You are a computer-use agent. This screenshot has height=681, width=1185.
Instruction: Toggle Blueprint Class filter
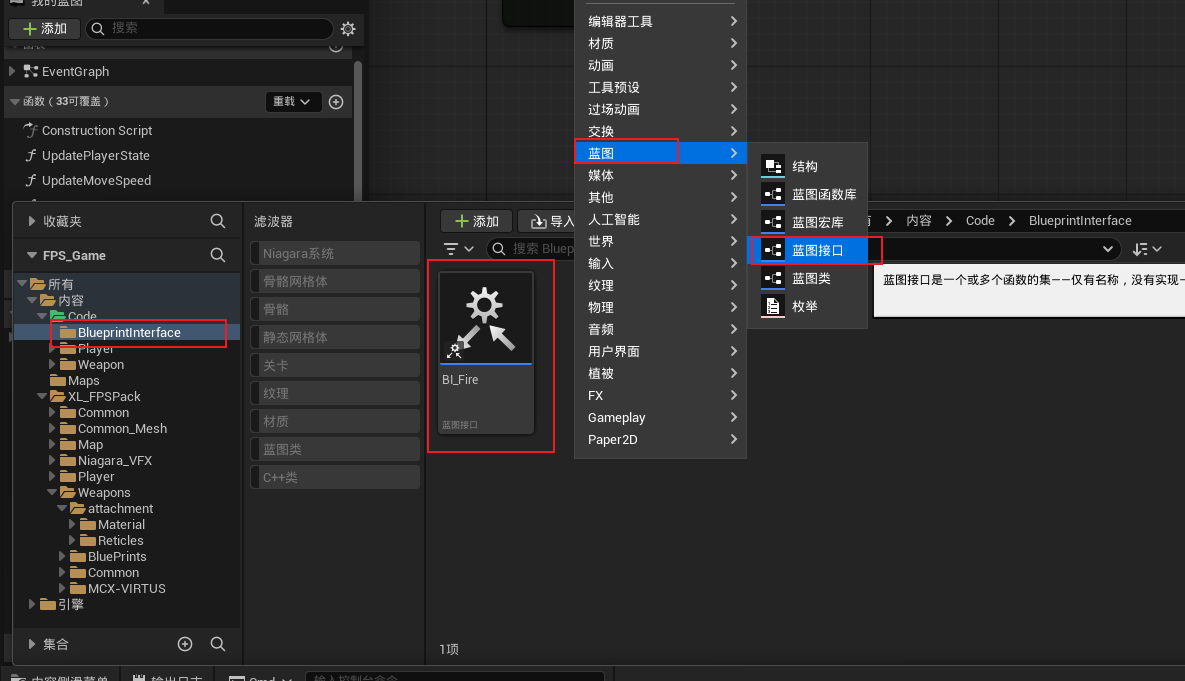pyautogui.click(x=335, y=449)
